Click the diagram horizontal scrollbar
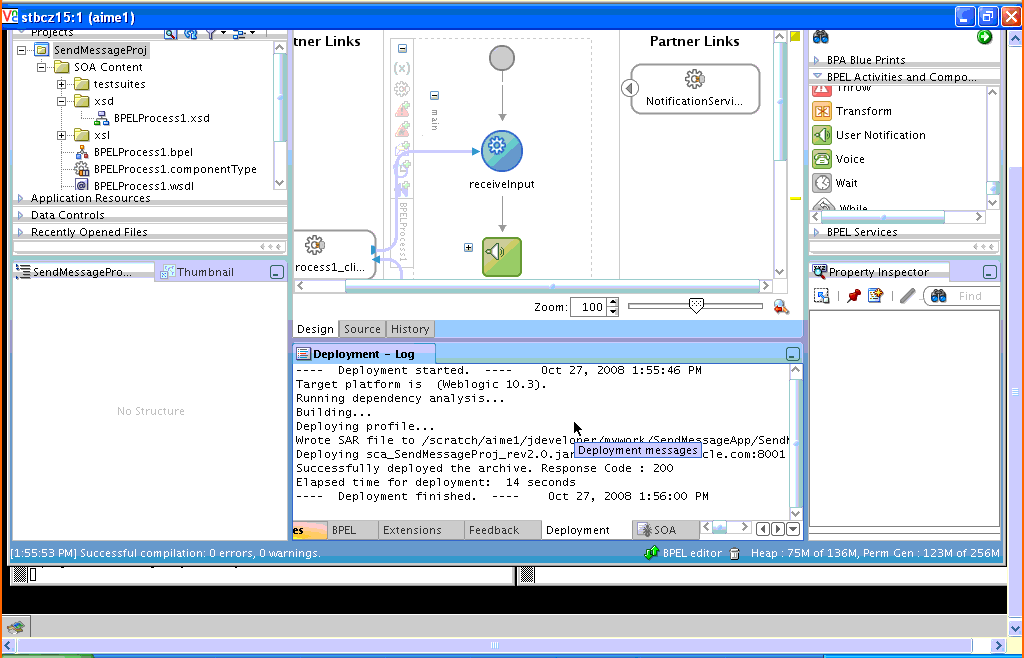This screenshot has width=1024, height=658. coord(552,286)
